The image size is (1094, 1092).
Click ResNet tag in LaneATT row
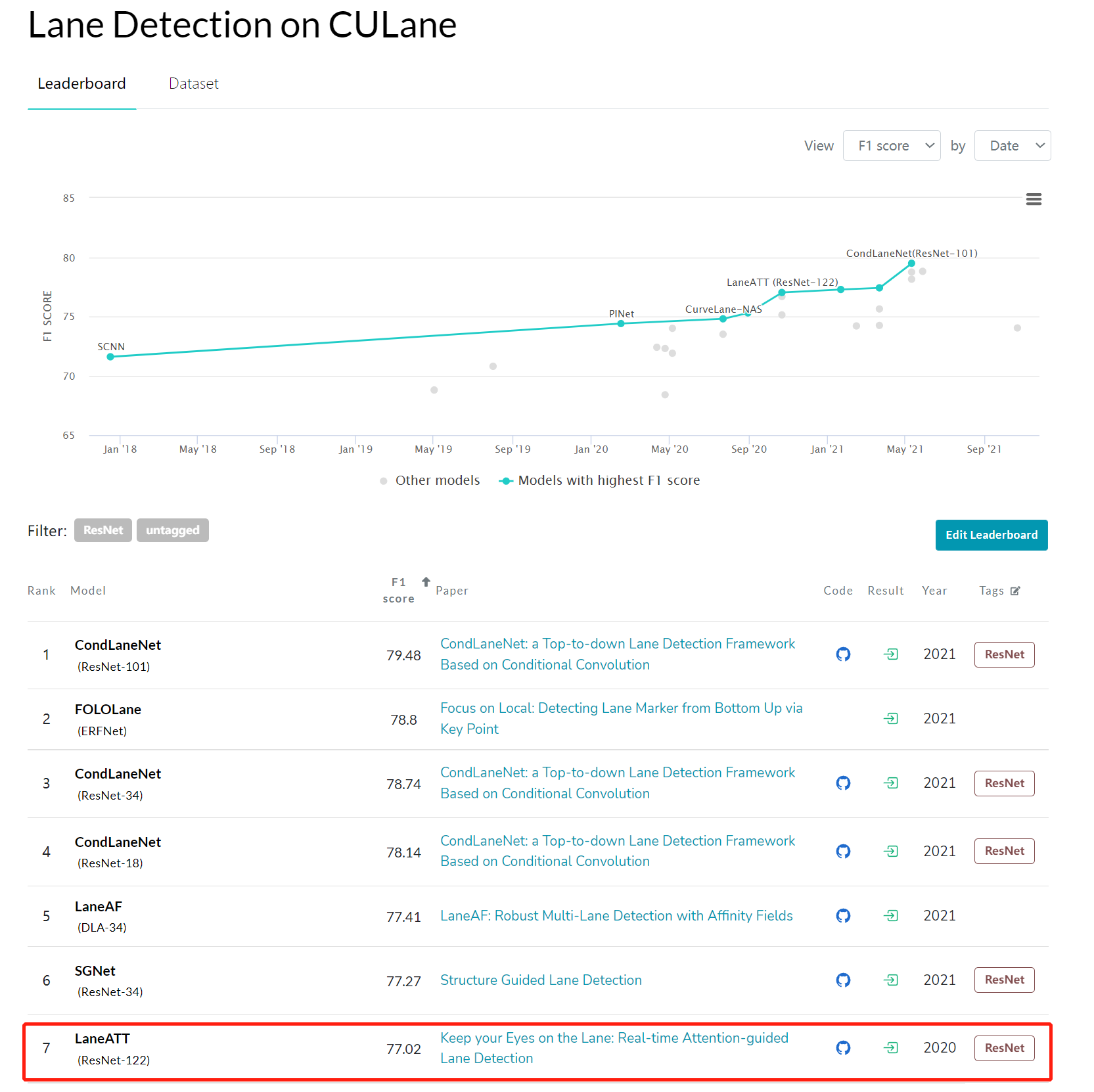1004,1048
